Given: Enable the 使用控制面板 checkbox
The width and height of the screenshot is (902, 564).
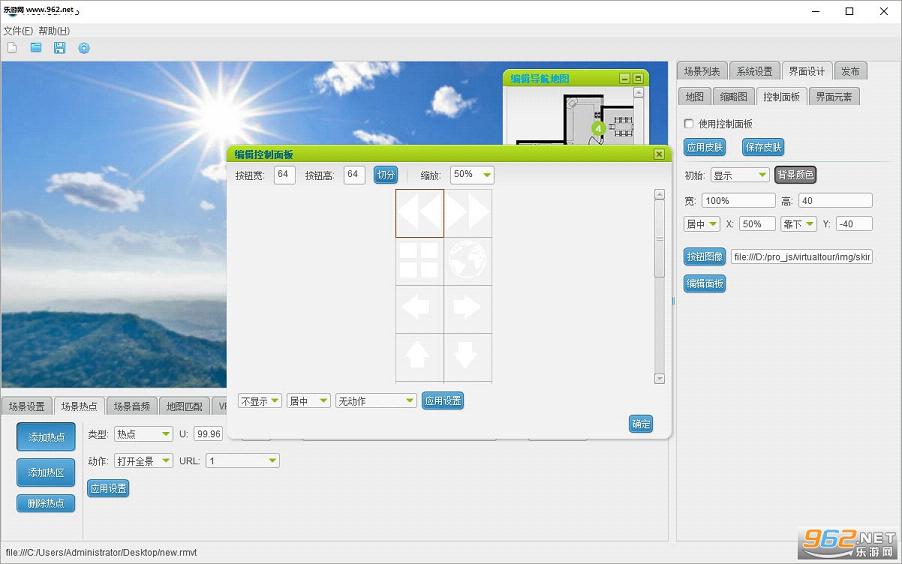Looking at the screenshot, I should coord(689,123).
